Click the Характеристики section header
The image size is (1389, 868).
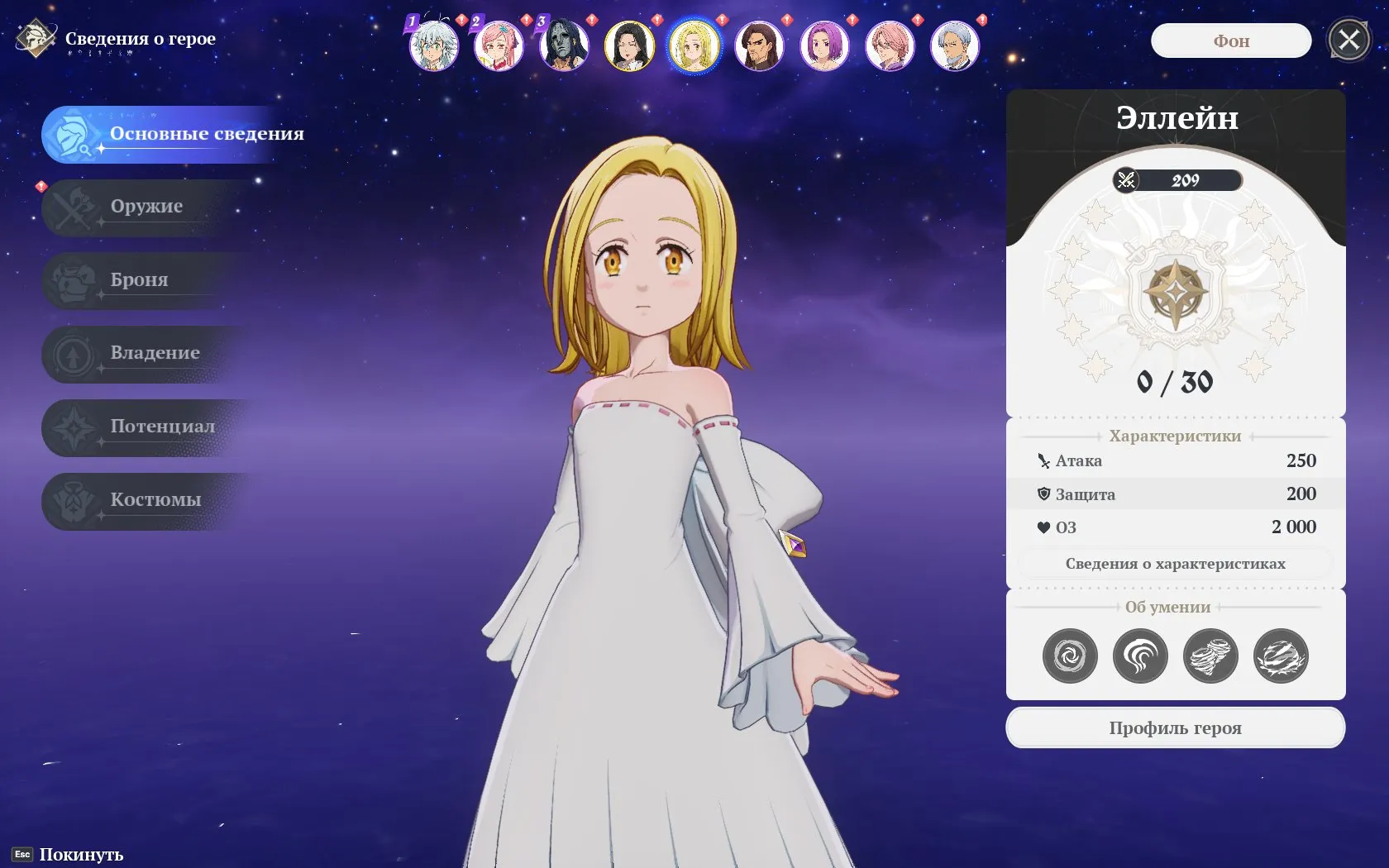pos(1175,436)
